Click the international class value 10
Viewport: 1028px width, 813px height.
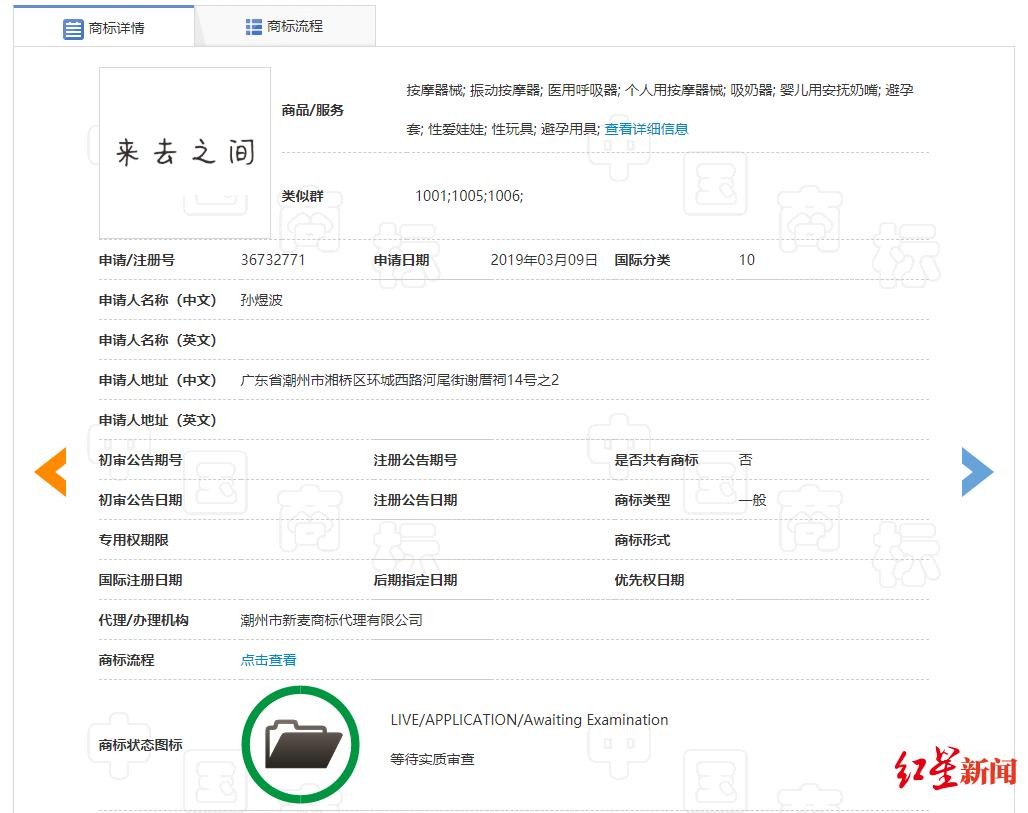coord(747,260)
